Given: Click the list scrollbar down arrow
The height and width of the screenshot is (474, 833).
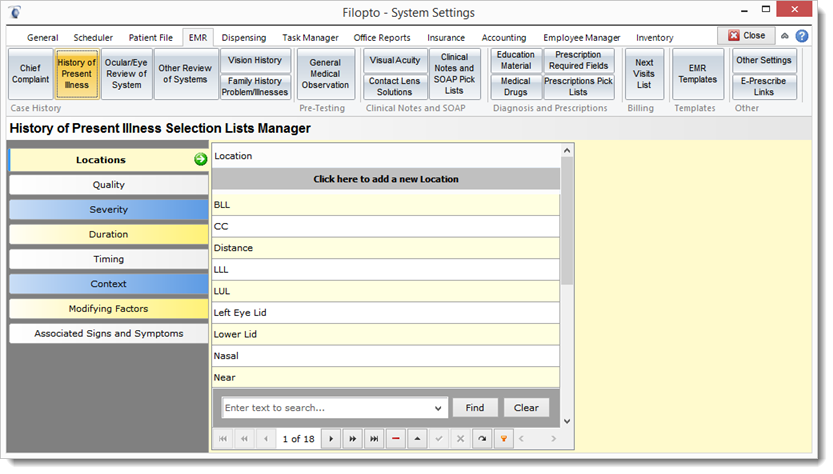Looking at the screenshot, I should 567,421.
